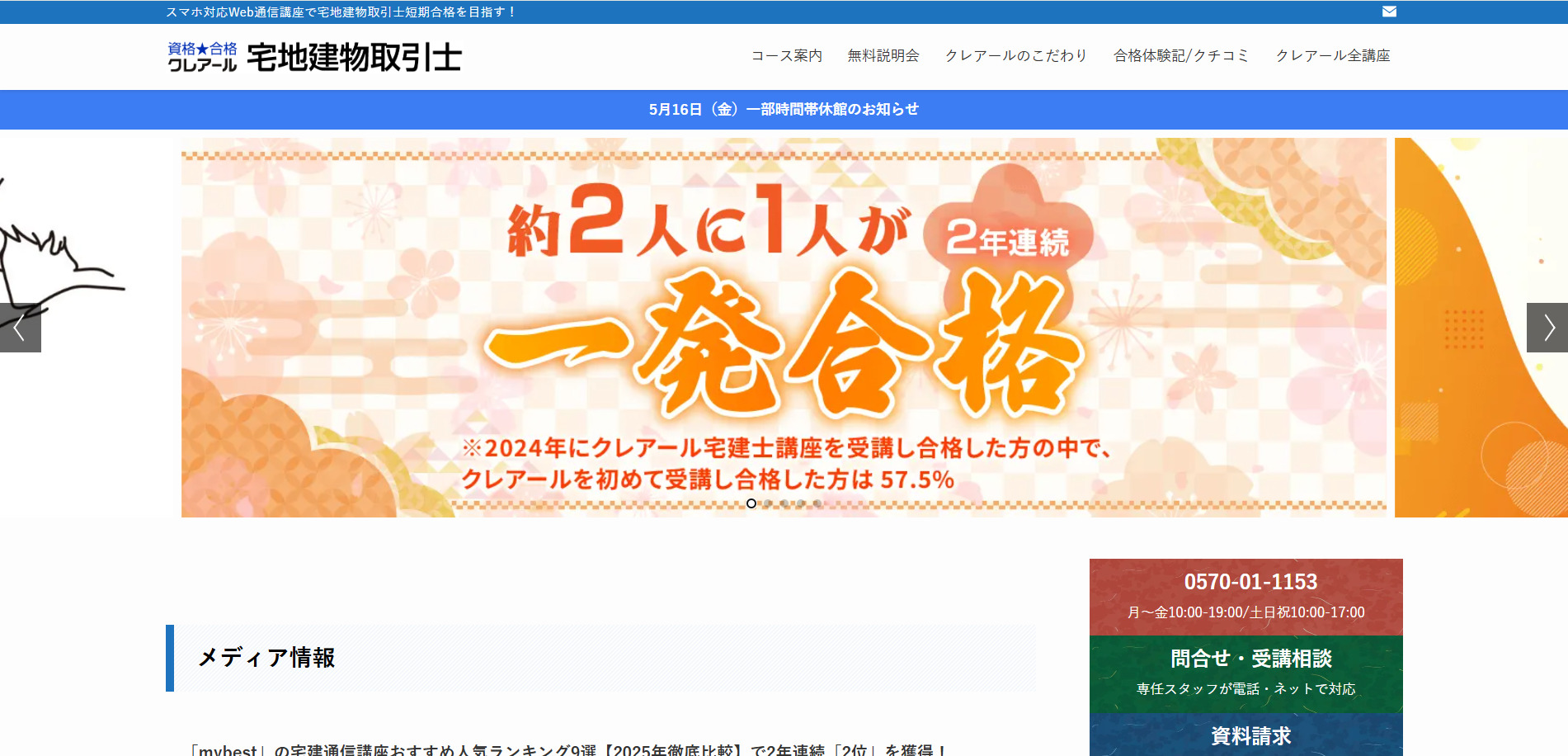Click the 資格★合格クレアール logo
This screenshot has width=1568, height=756.
[x=202, y=57]
